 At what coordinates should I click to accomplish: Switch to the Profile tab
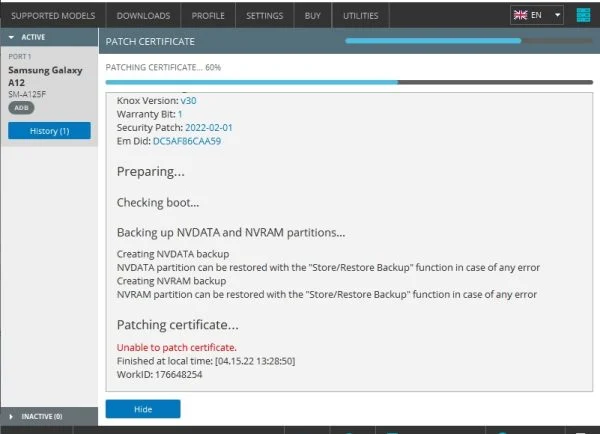click(209, 16)
